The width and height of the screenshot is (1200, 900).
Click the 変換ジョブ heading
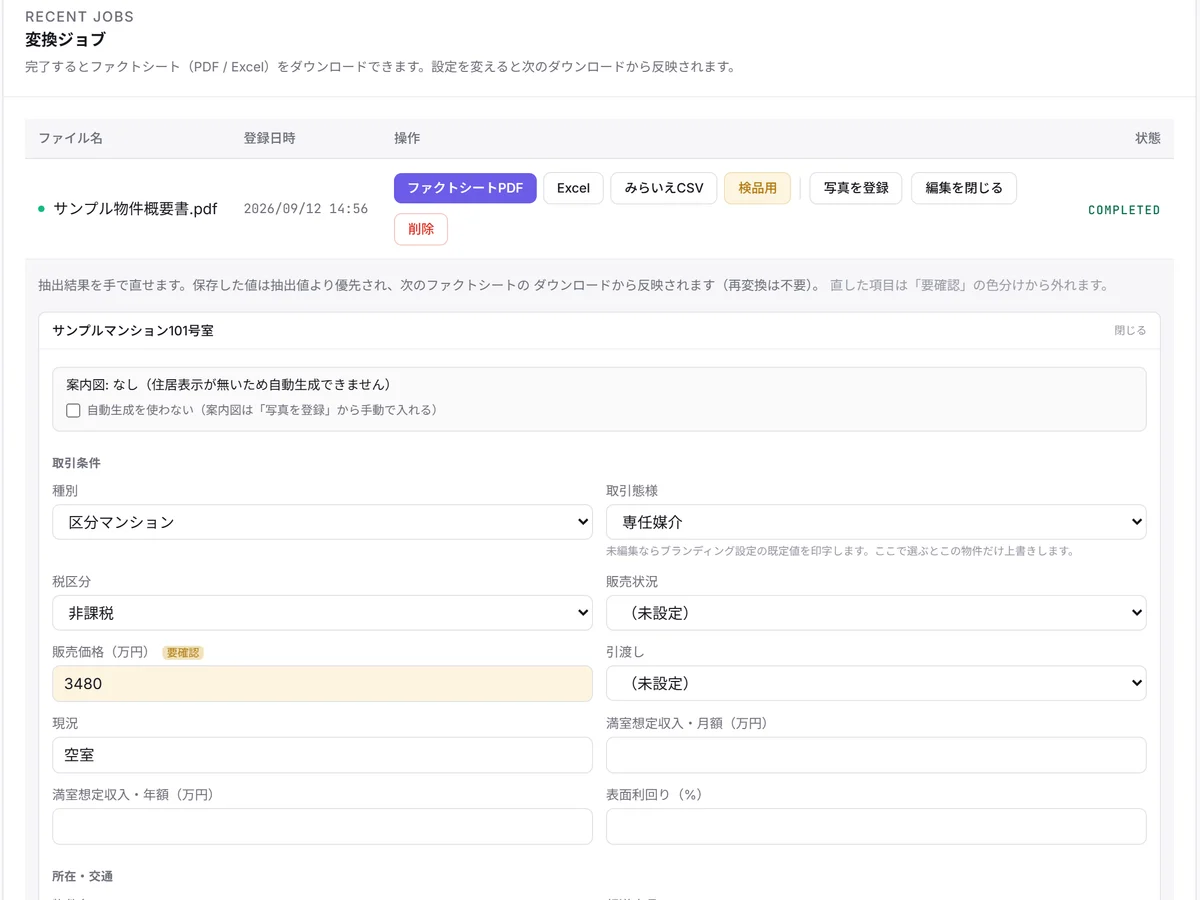(65, 40)
